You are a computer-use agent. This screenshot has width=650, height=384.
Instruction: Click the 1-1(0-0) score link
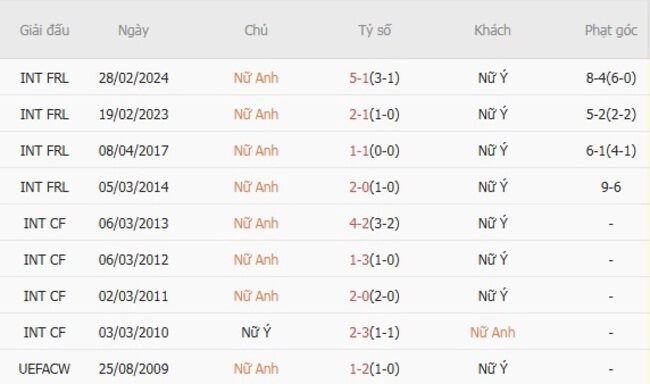374,151
